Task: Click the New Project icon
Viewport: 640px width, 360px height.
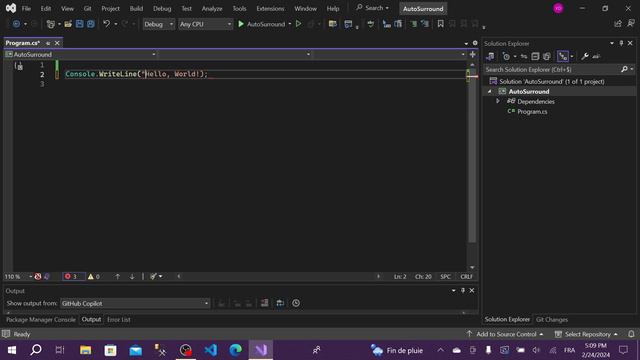Action: [x=51, y=24]
